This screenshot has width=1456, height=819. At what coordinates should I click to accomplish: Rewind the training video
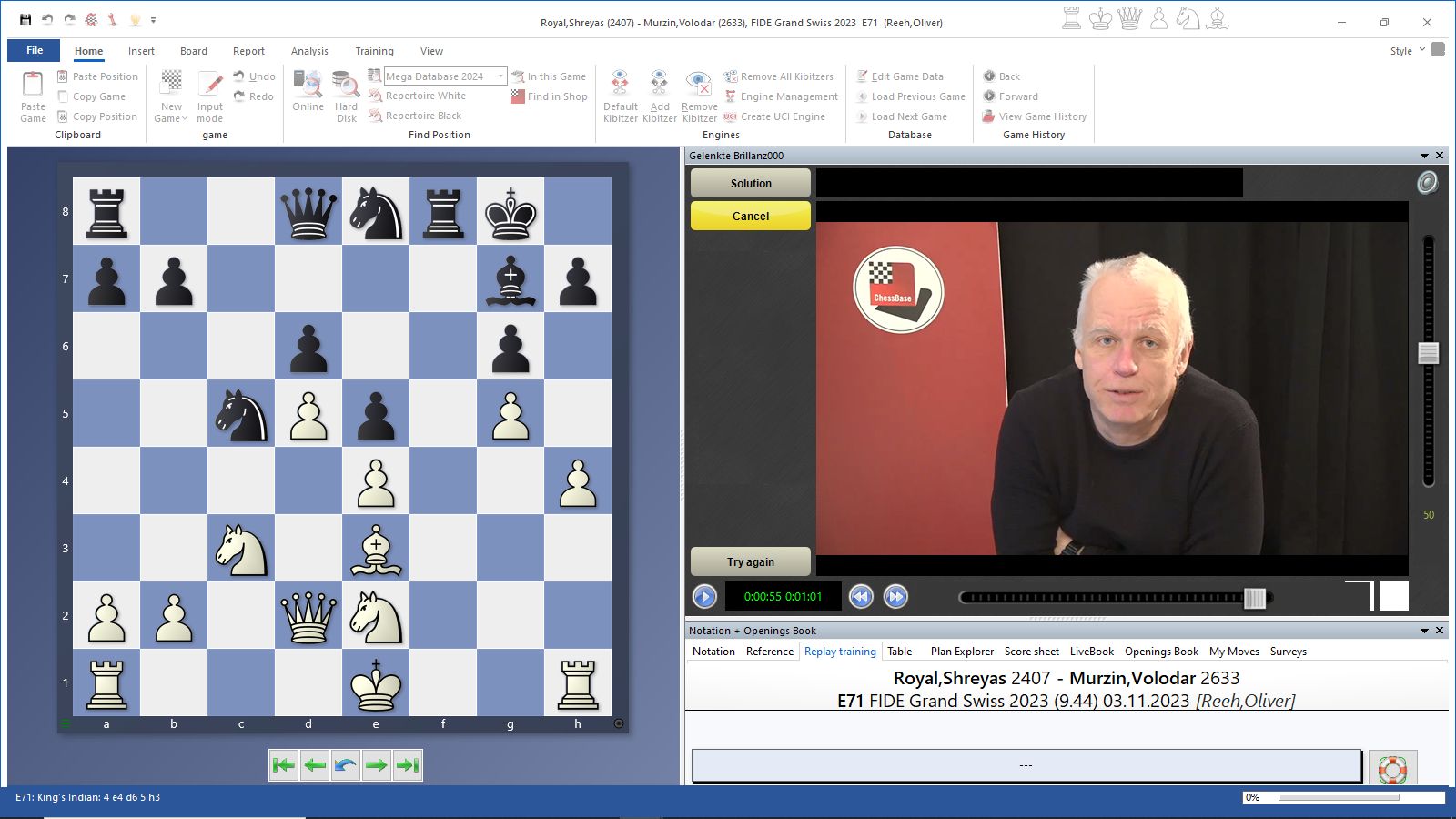861,597
